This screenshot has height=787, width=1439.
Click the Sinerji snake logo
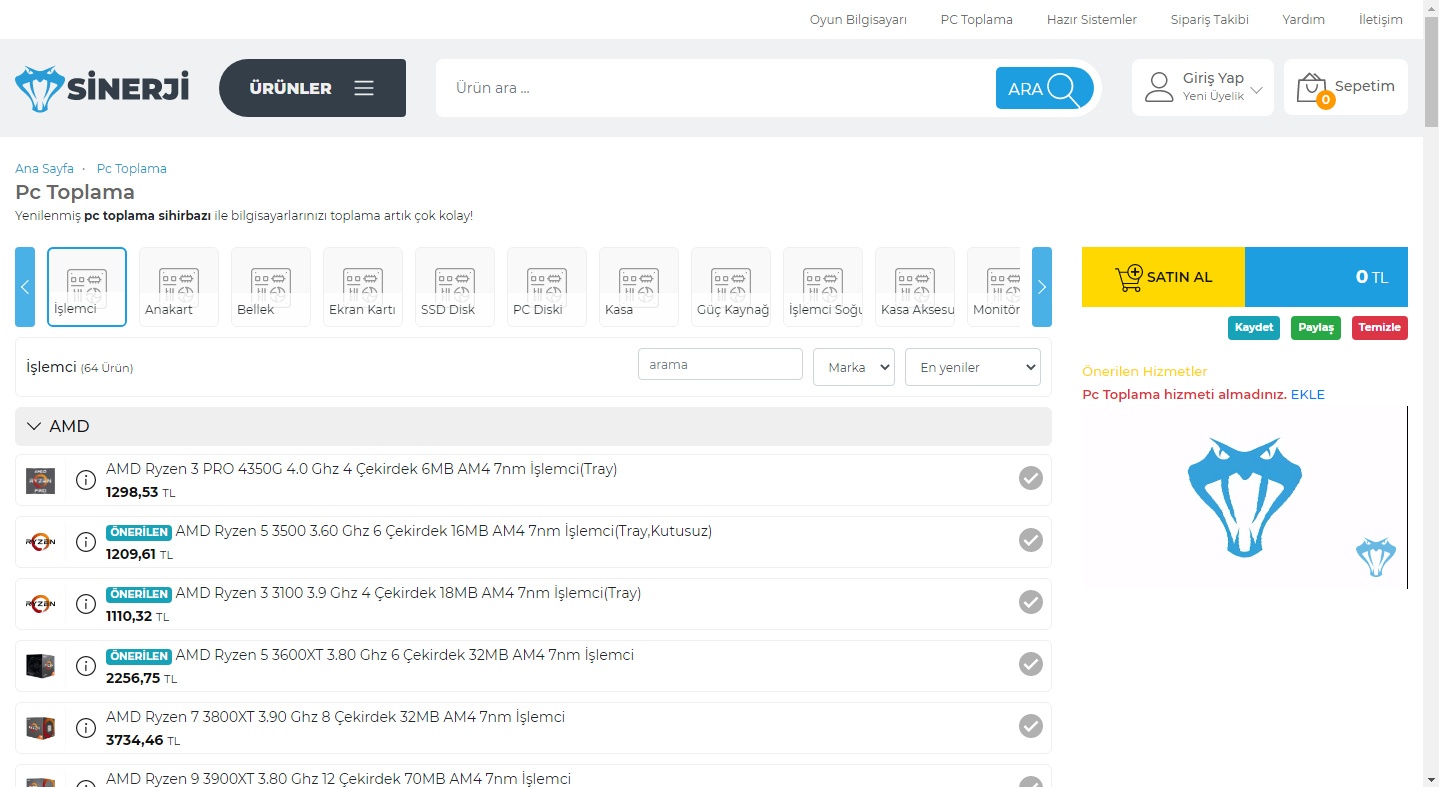(x=102, y=88)
